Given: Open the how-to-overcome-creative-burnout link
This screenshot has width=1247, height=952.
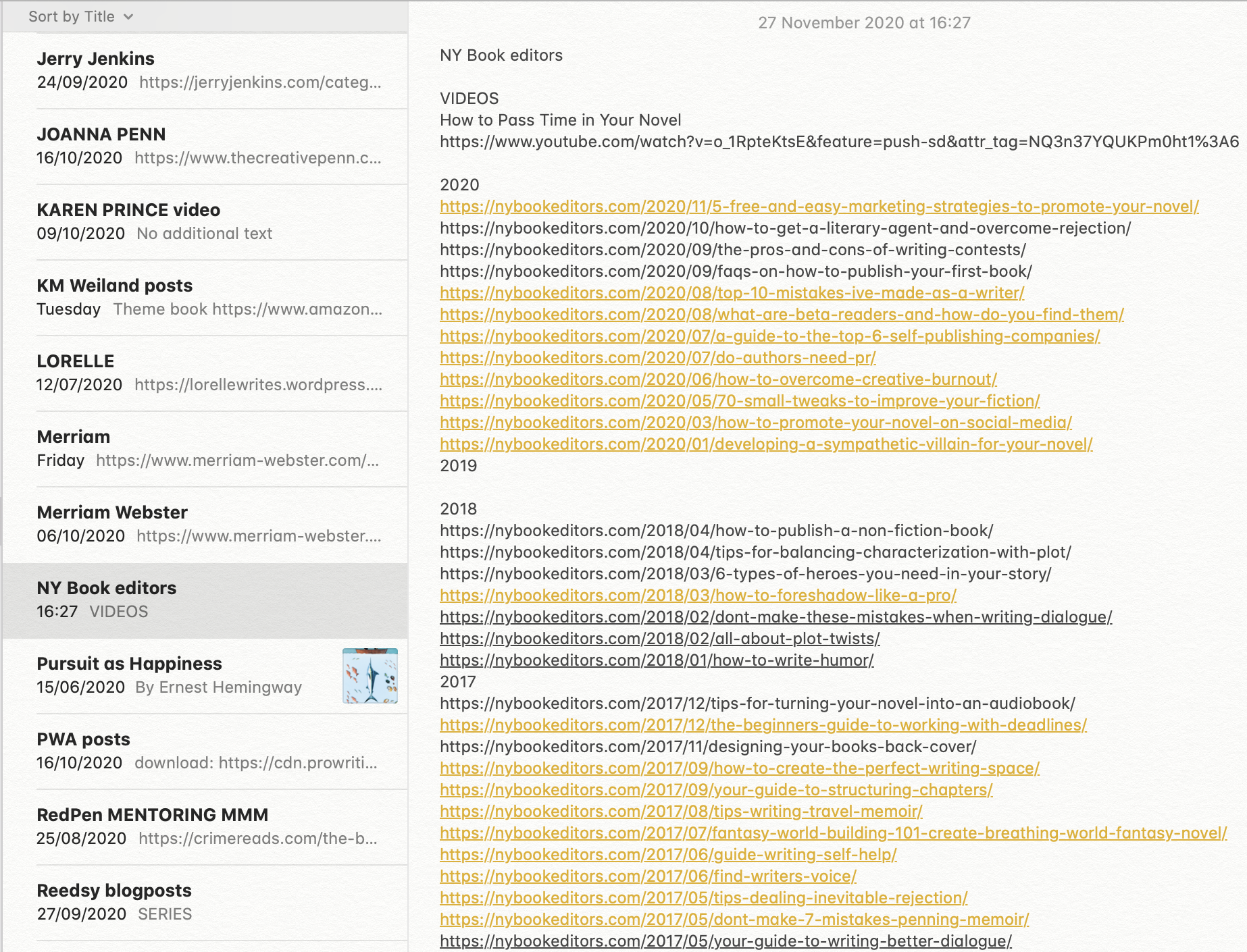Looking at the screenshot, I should pos(719,379).
